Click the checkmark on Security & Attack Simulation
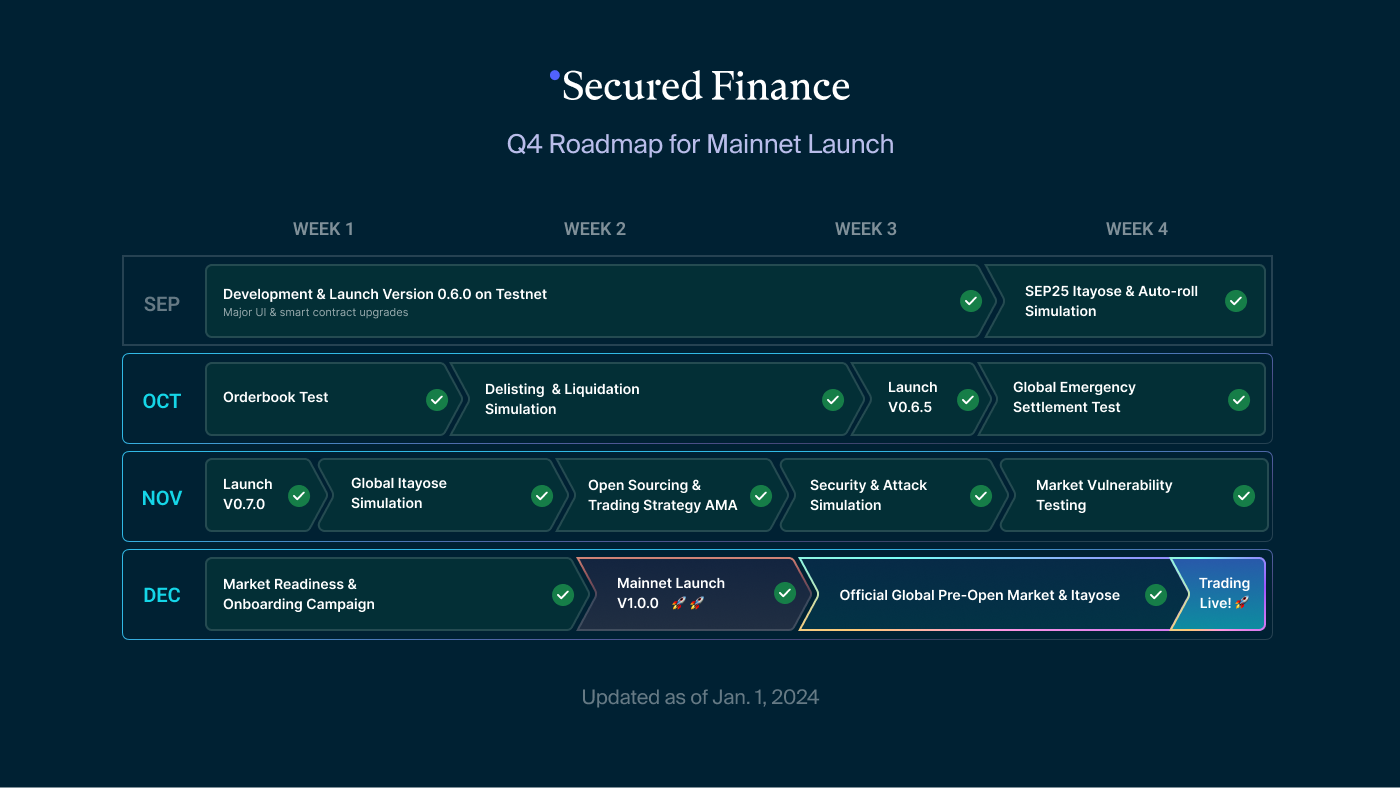The image size is (1400, 788). click(x=981, y=496)
